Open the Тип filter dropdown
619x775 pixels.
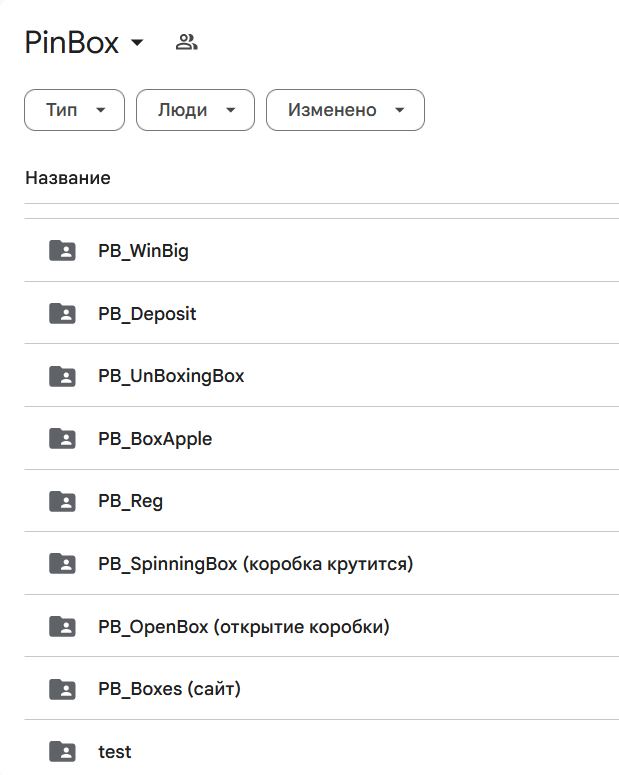pos(74,110)
